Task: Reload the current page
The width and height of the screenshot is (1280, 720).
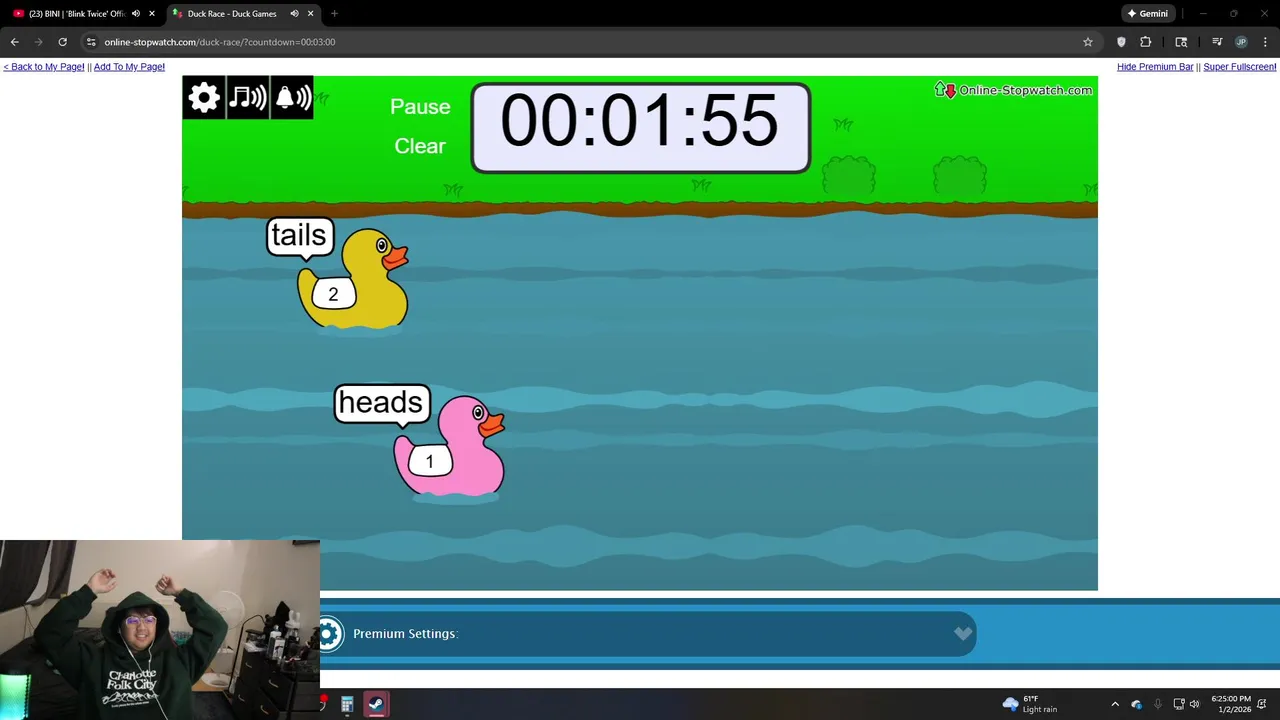Action: coord(62,42)
